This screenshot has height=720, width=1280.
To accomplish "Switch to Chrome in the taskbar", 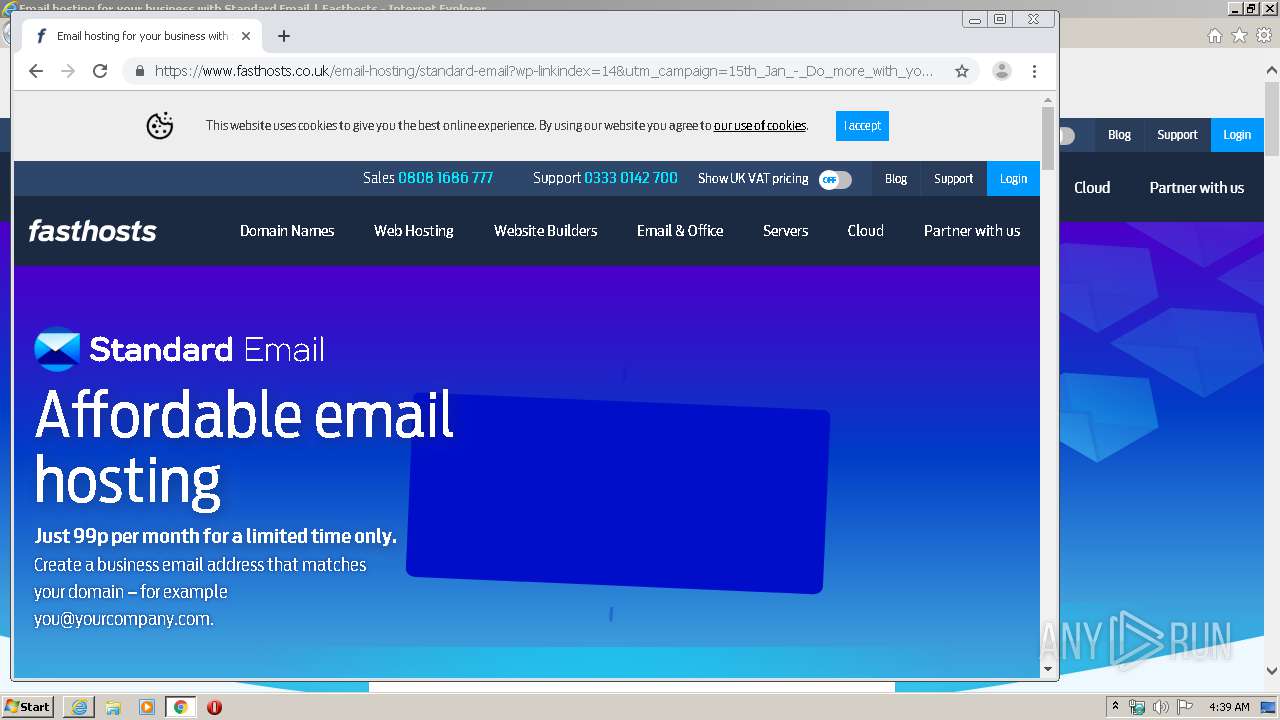I will [x=180, y=707].
